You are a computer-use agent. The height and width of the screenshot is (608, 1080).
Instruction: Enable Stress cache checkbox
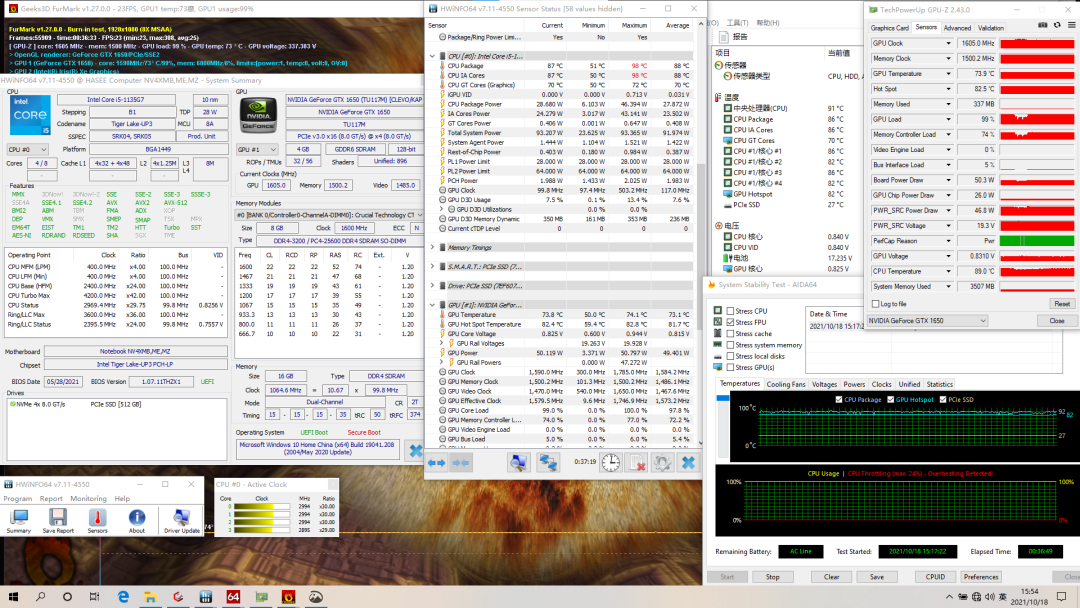coord(730,334)
